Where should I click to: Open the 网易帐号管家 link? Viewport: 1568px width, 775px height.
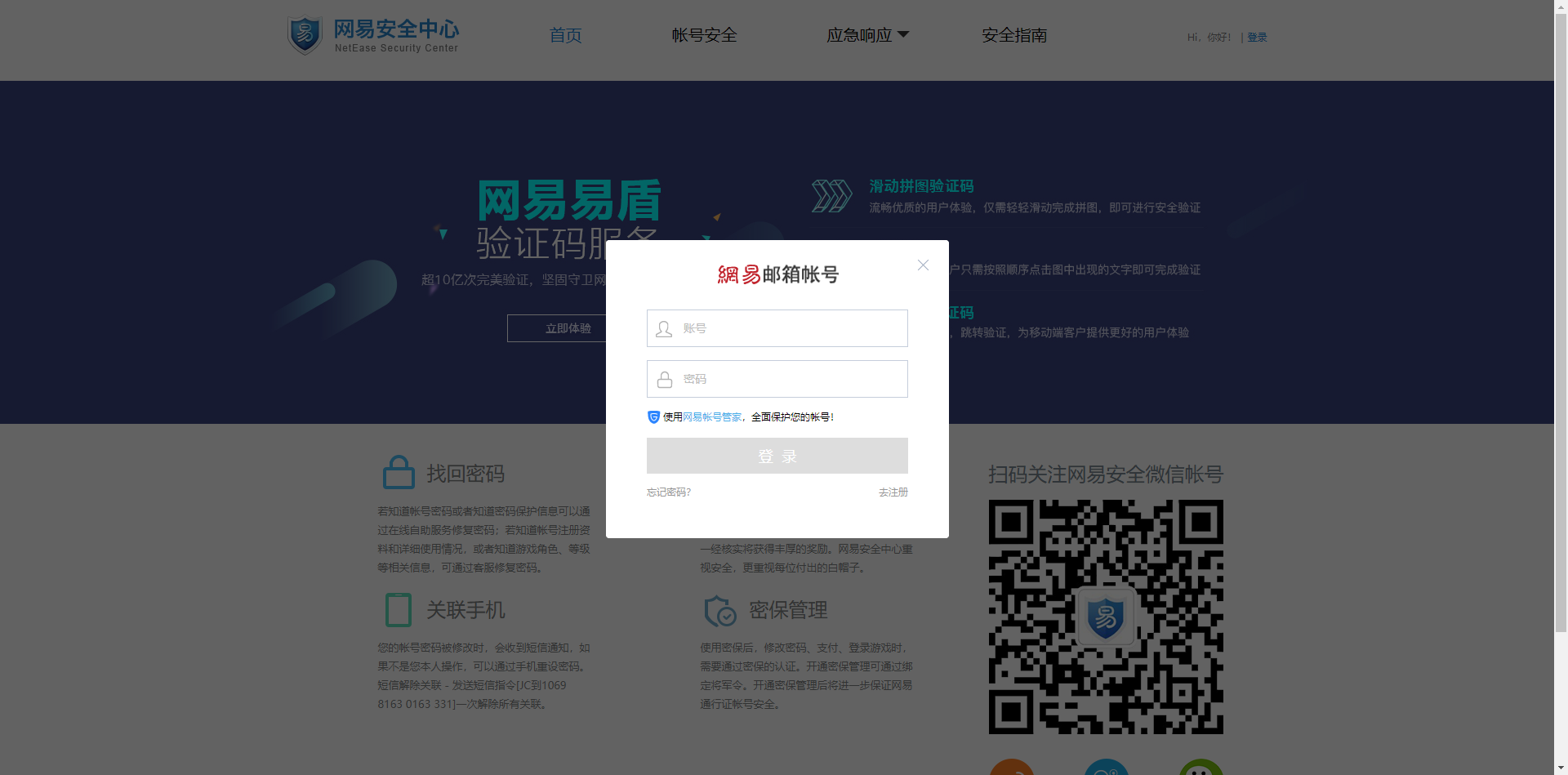tap(712, 417)
